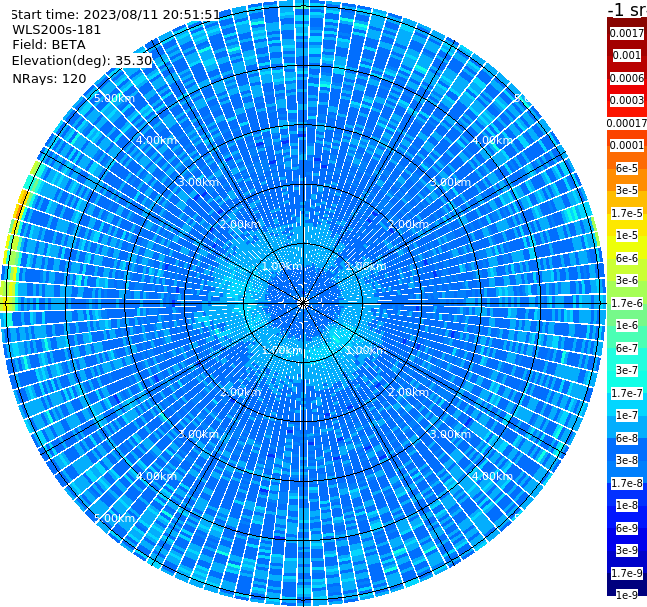The height and width of the screenshot is (607, 647).
Task: Choose the 6e-9 colorbar level
Action: coord(627,528)
